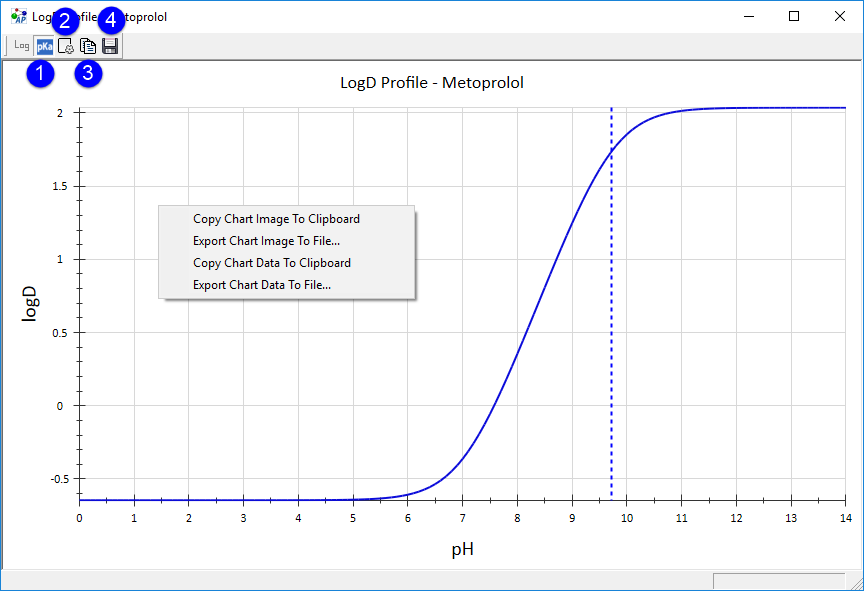Click the chart title 'LogD Profile - Metoprolol'

(x=432, y=83)
